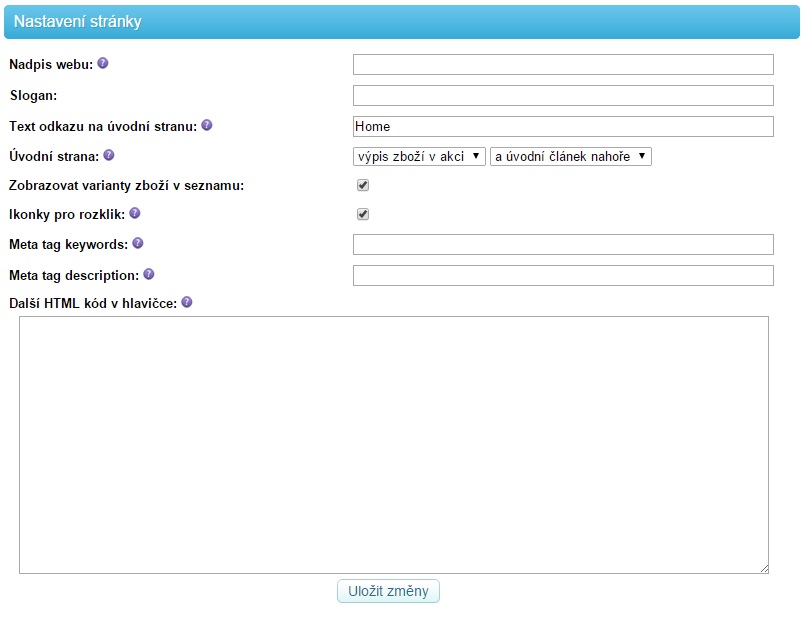Show help for Další HTML kód v hlavičce
Image resolution: width=806 pixels, height=626 pixels.
187,302
